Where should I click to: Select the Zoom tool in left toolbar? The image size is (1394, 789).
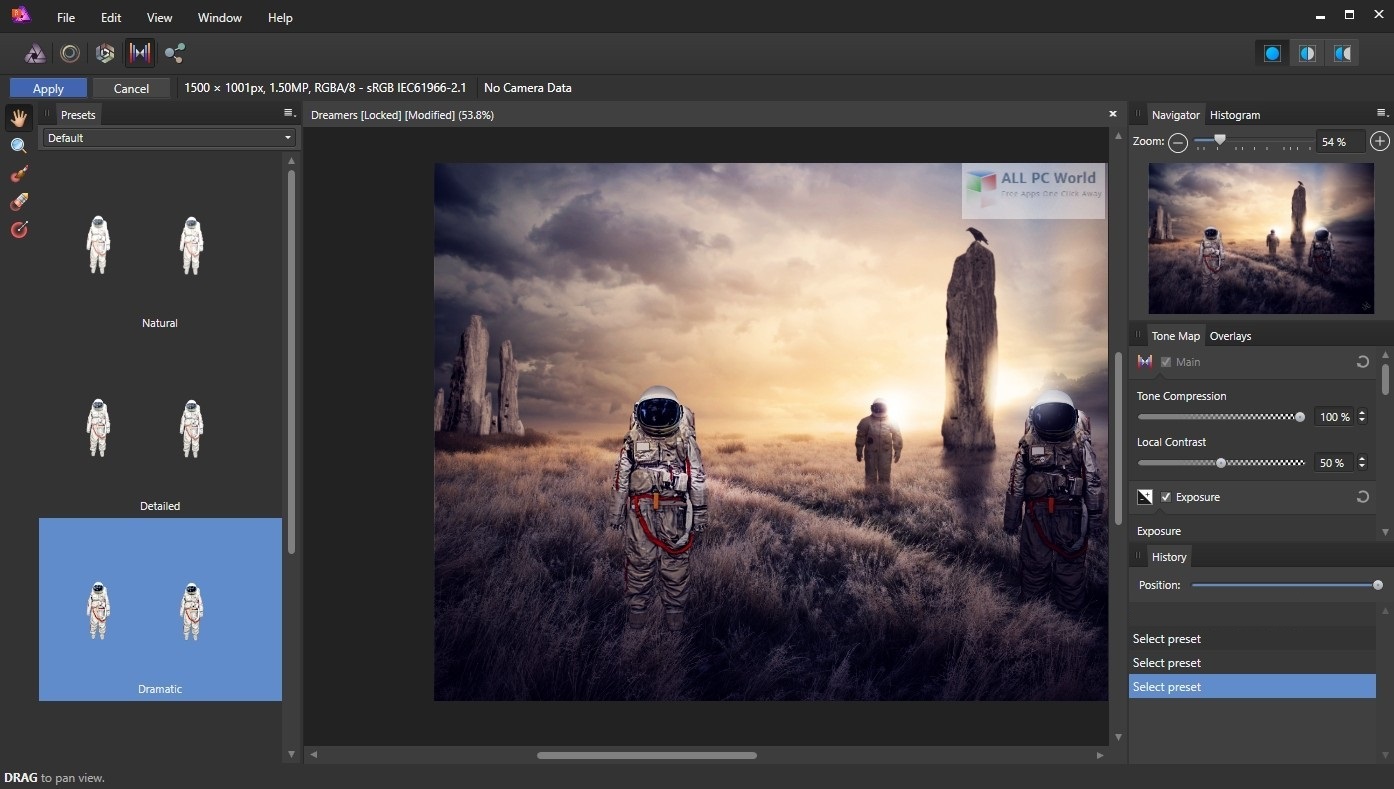(x=18, y=146)
